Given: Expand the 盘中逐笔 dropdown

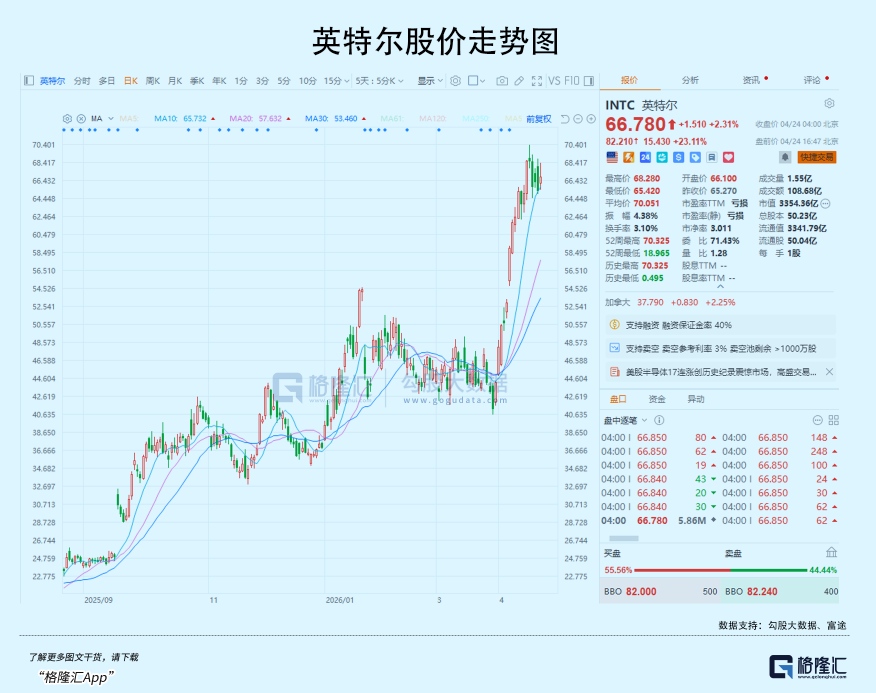Looking at the screenshot, I should point(644,420).
